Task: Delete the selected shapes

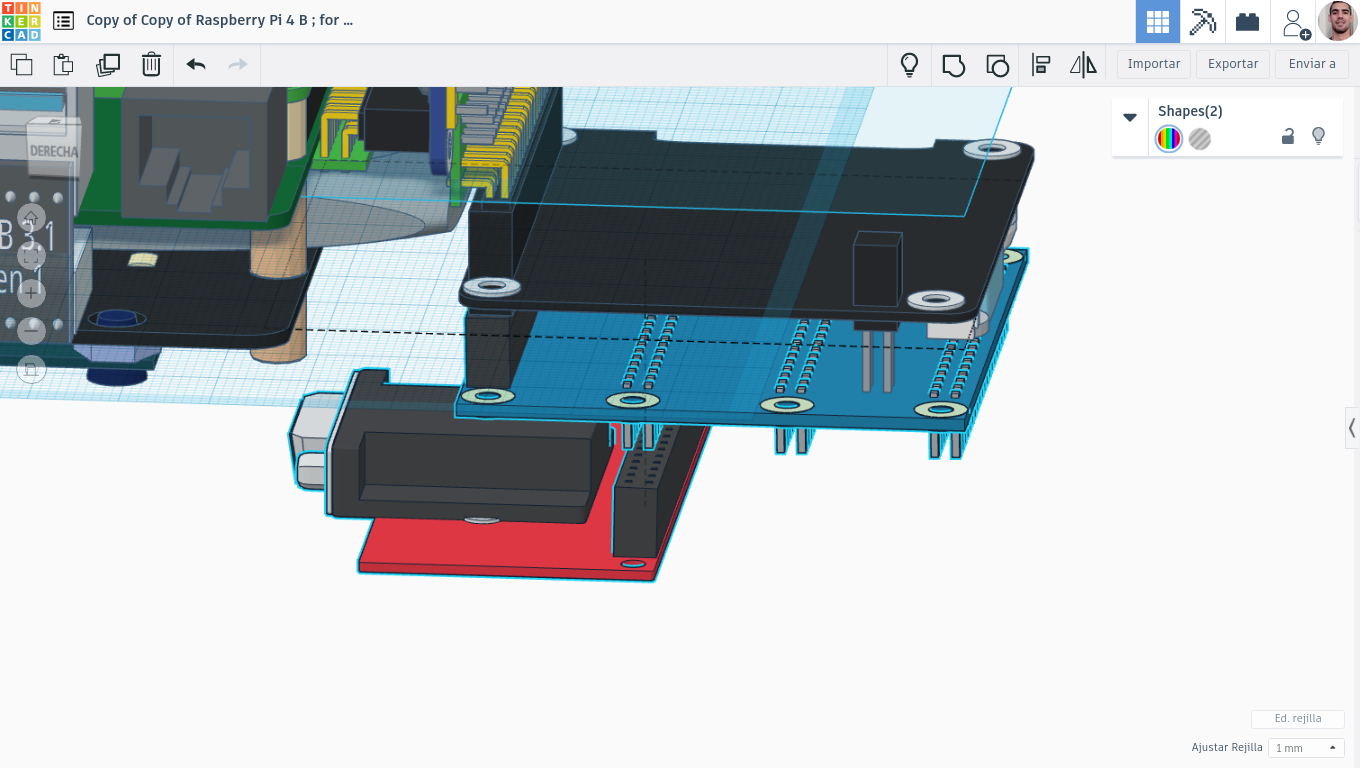Action: (151, 65)
